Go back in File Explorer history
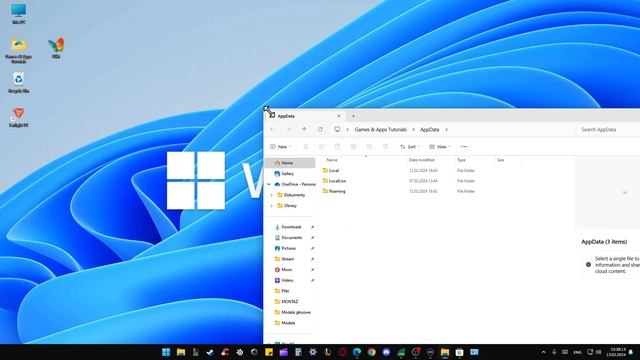The width and height of the screenshot is (640, 360). 272,129
